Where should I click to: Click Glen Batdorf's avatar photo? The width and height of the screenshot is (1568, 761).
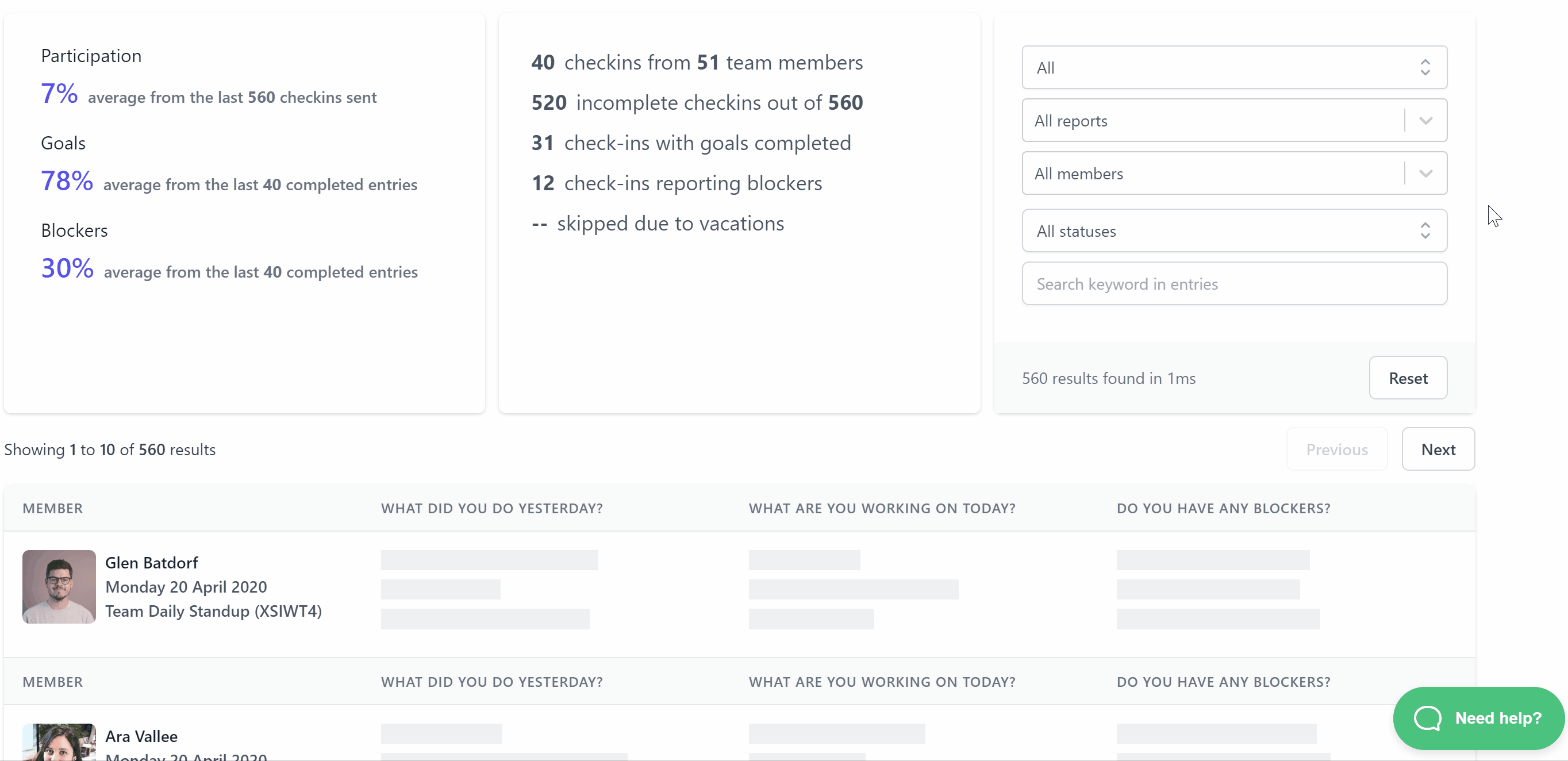pyautogui.click(x=59, y=587)
